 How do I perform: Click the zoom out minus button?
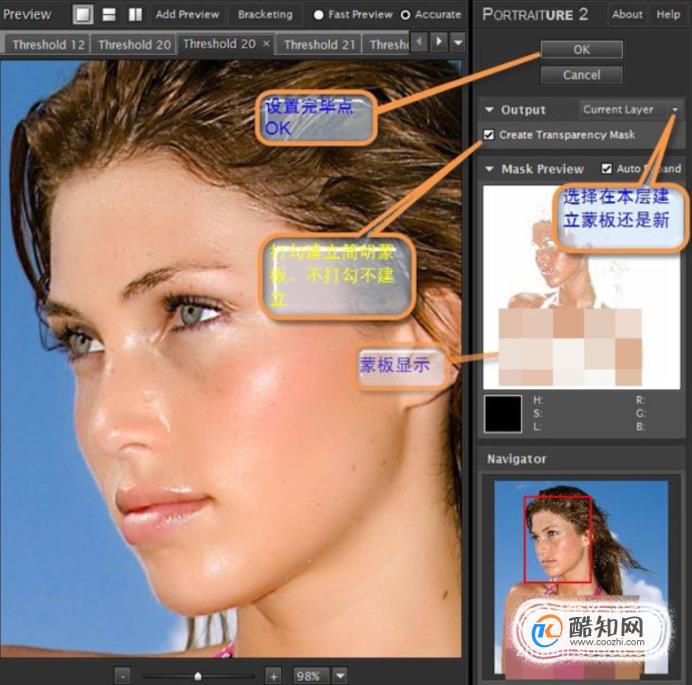coord(122,676)
